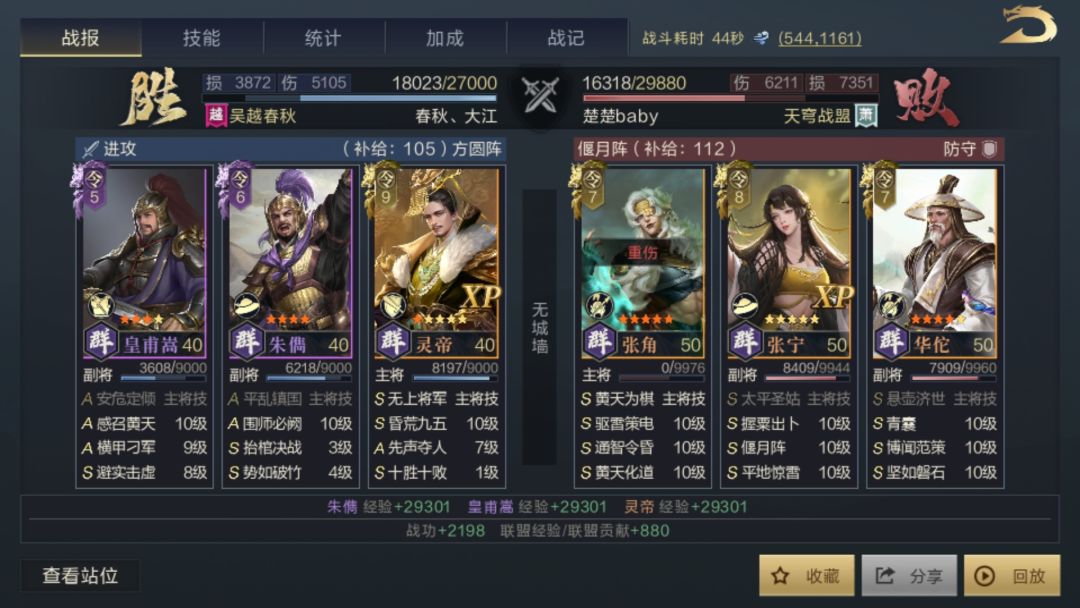Viewport: 1080px width, 608px height.
Task: Click the star icon on 收藏
Action: tap(780, 576)
